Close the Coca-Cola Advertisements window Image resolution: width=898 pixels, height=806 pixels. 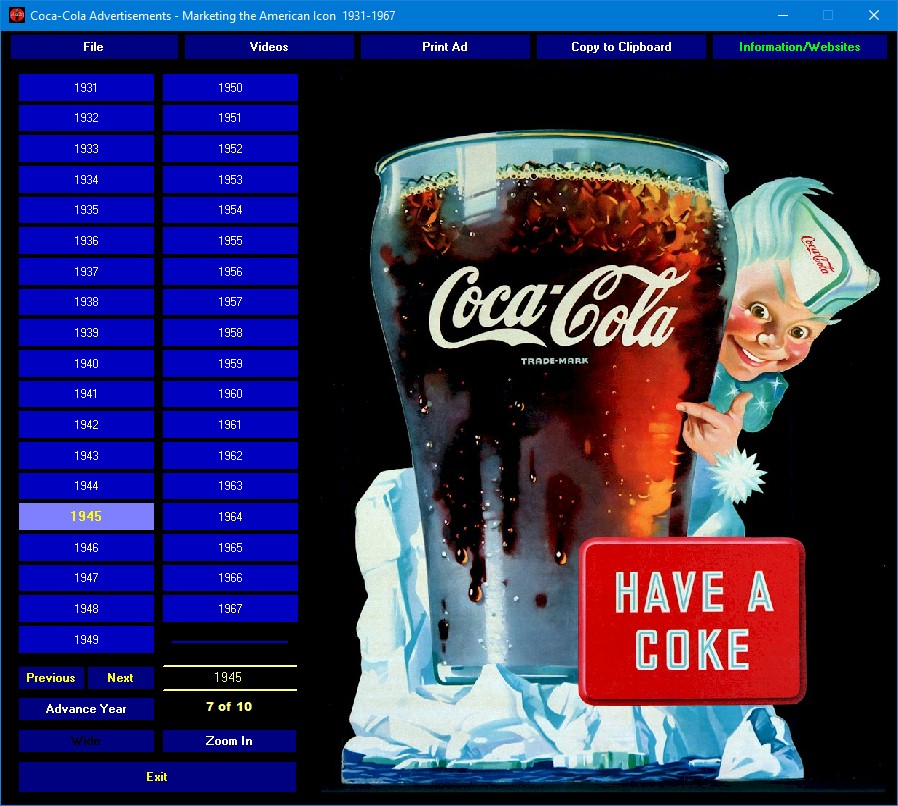pos(874,15)
